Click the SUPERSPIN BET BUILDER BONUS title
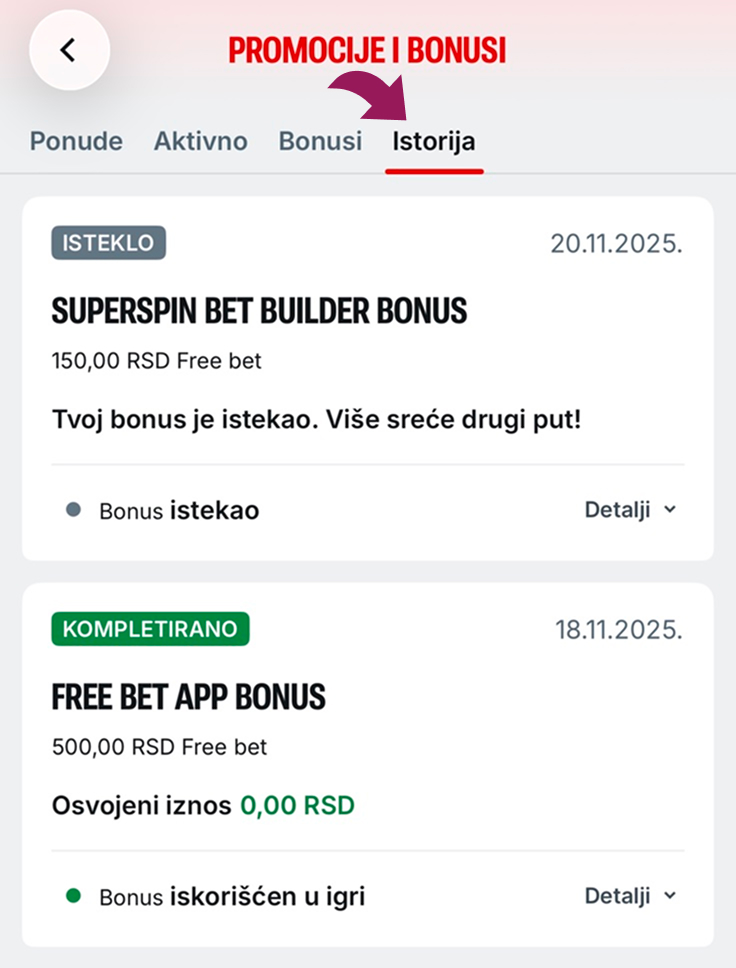736x968 pixels. click(x=259, y=311)
